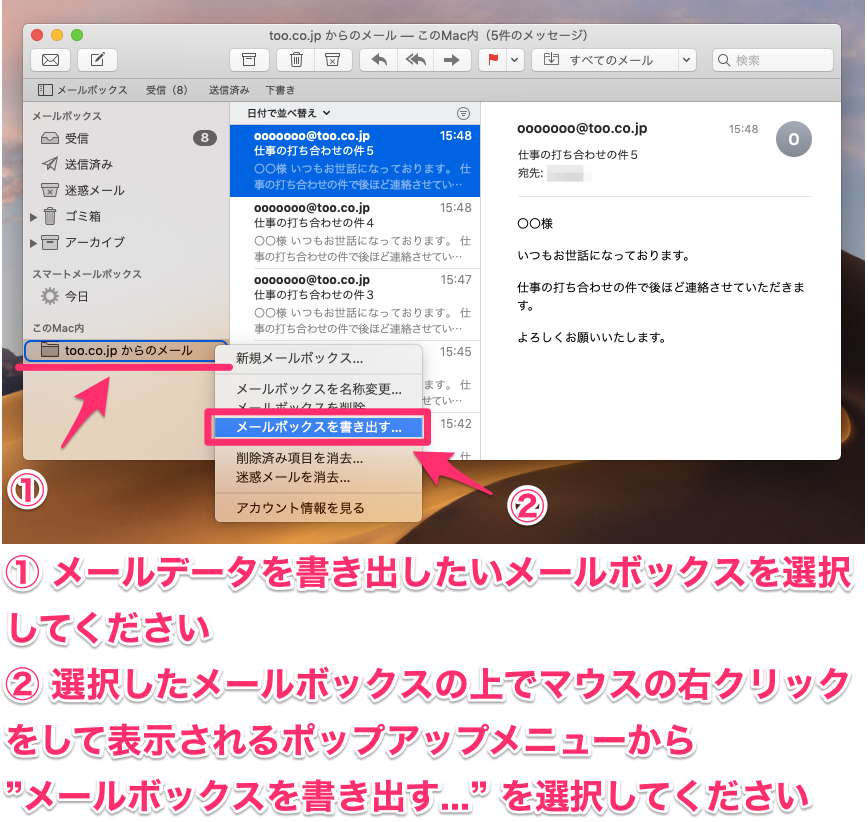The height and width of the screenshot is (822, 868).
Task: Click the trash can icon beside ゴミ箱
Action: (x=50, y=216)
